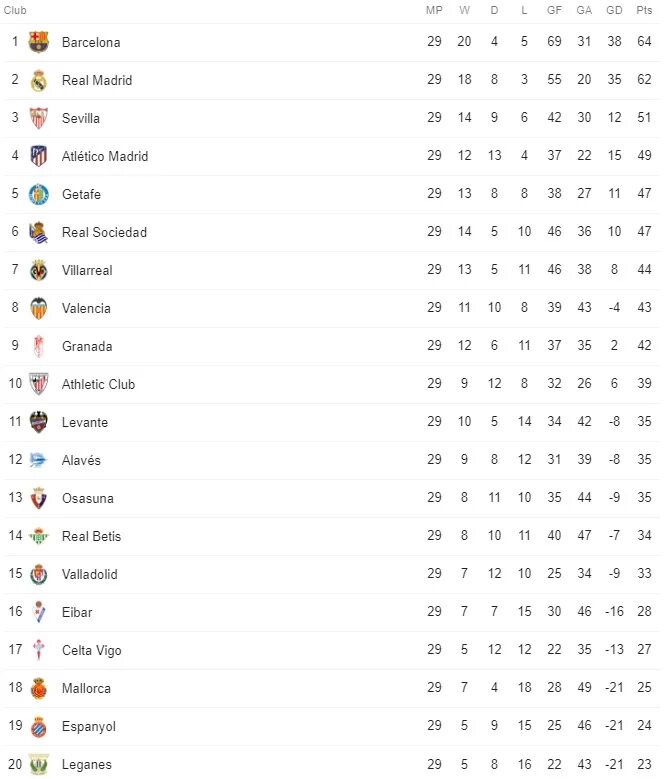Select the Valencia bat crest

click(x=38, y=308)
